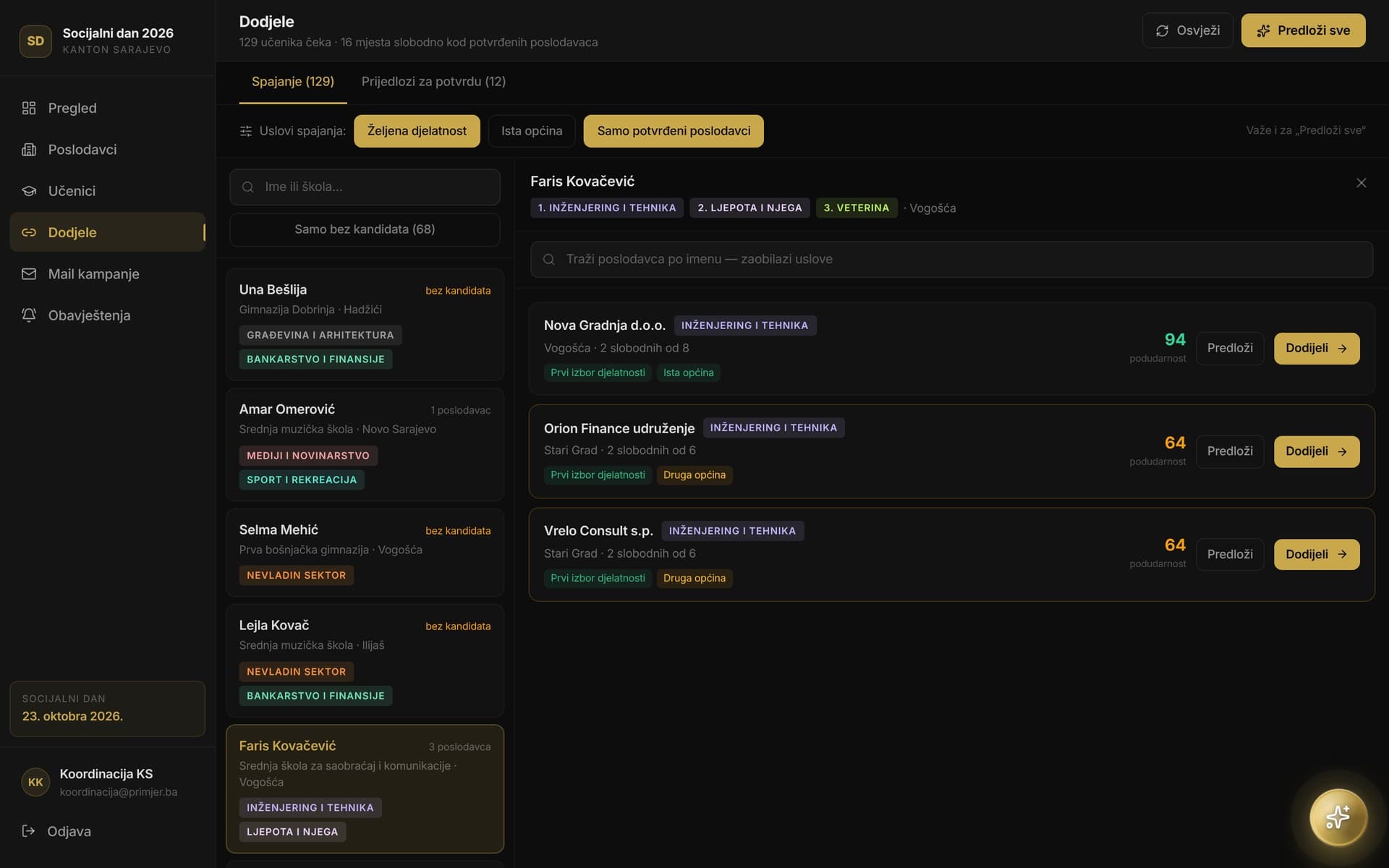Click the Odjava logout icon
1389x868 pixels.
coord(28,831)
